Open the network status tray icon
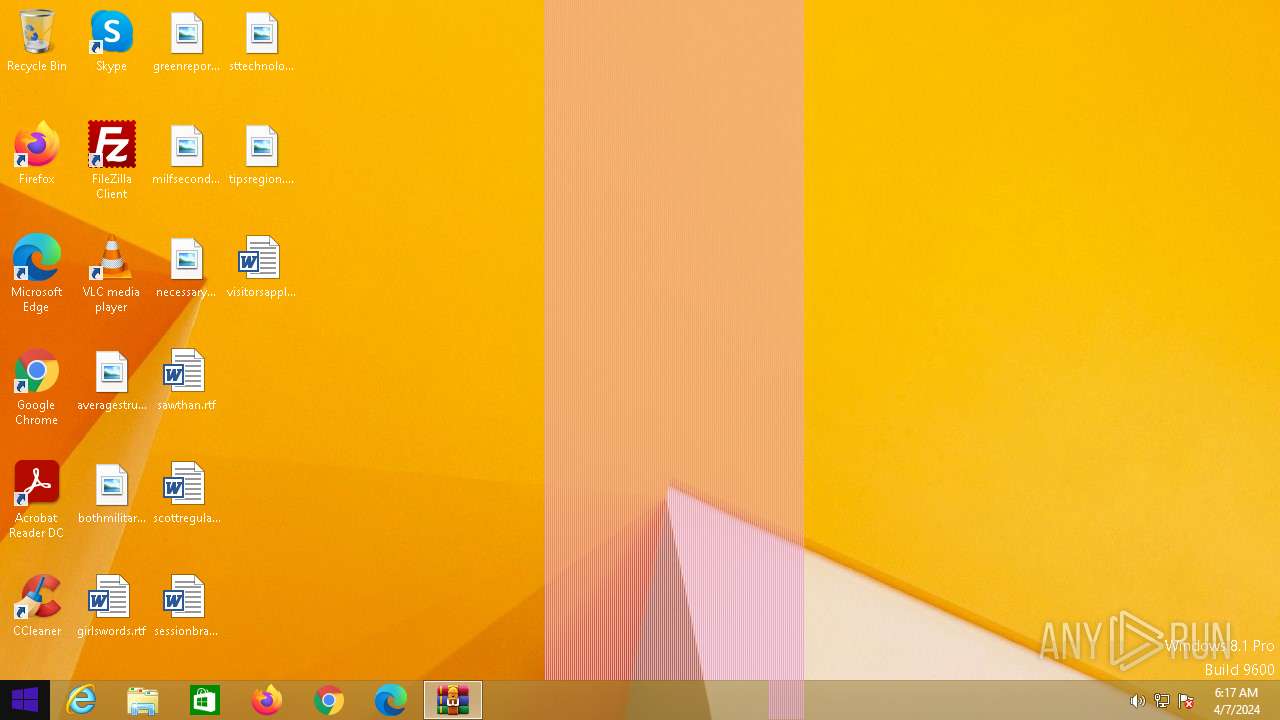 pos(1162,701)
